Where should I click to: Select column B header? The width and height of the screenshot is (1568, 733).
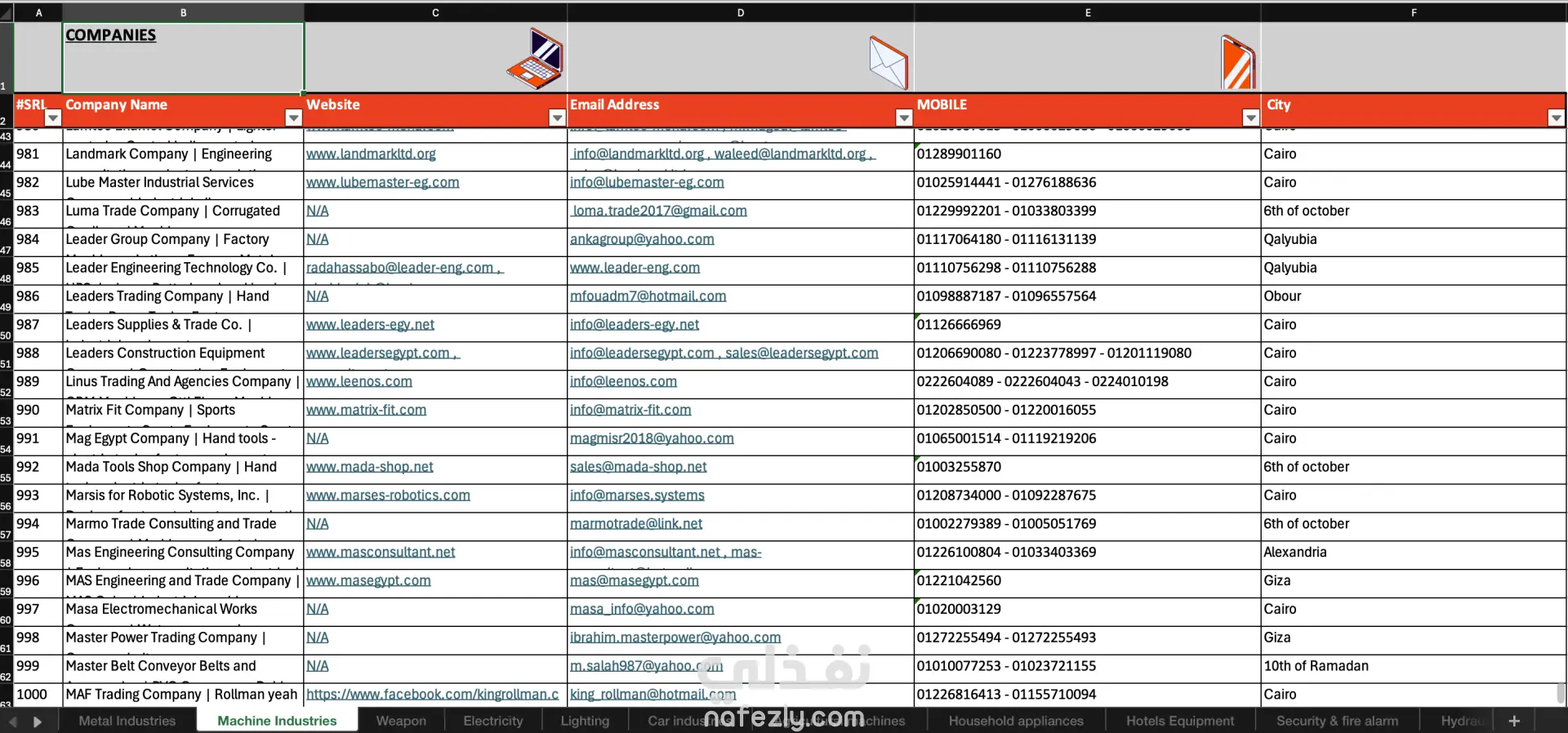(x=183, y=12)
